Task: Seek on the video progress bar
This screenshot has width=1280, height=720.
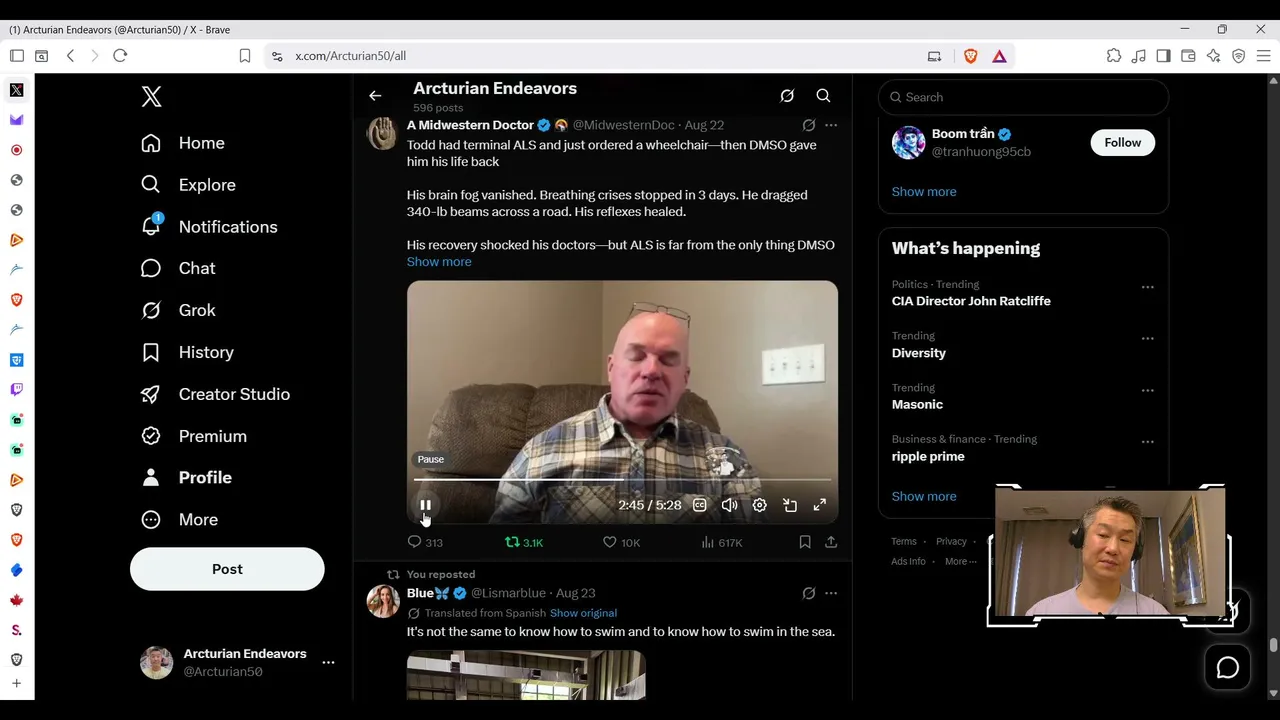Action: [x=622, y=480]
